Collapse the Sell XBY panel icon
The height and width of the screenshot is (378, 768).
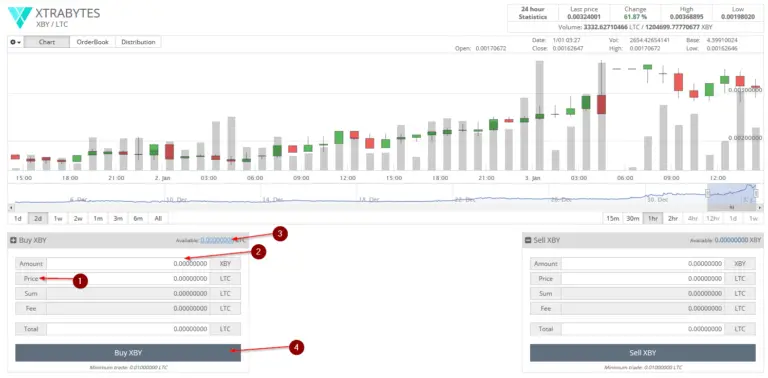coord(528,240)
